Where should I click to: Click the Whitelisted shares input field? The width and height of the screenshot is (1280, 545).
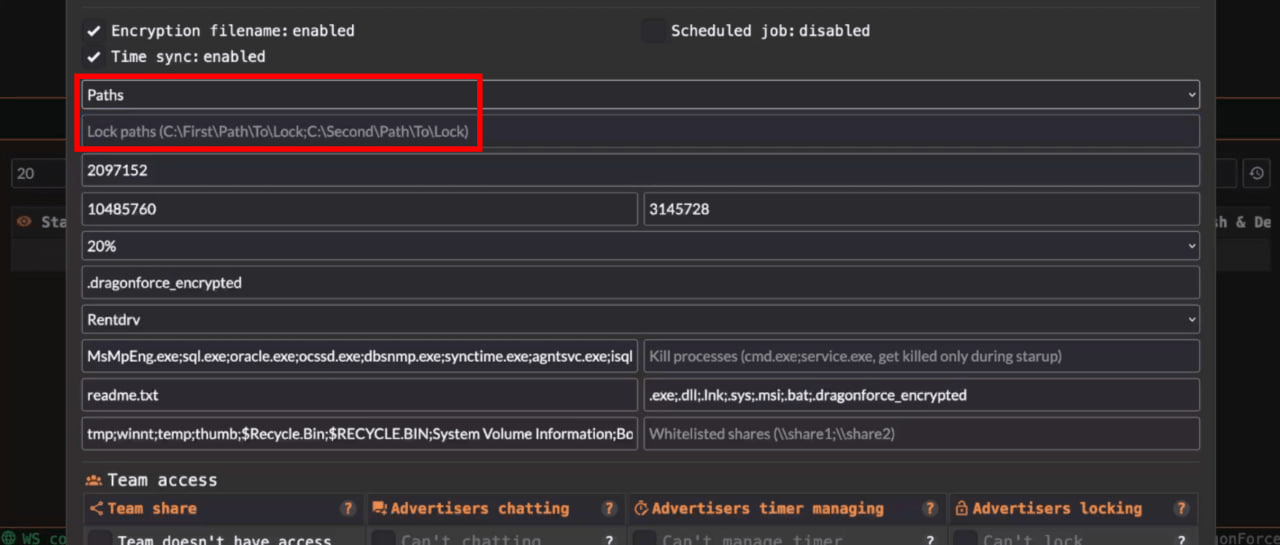coord(921,434)
